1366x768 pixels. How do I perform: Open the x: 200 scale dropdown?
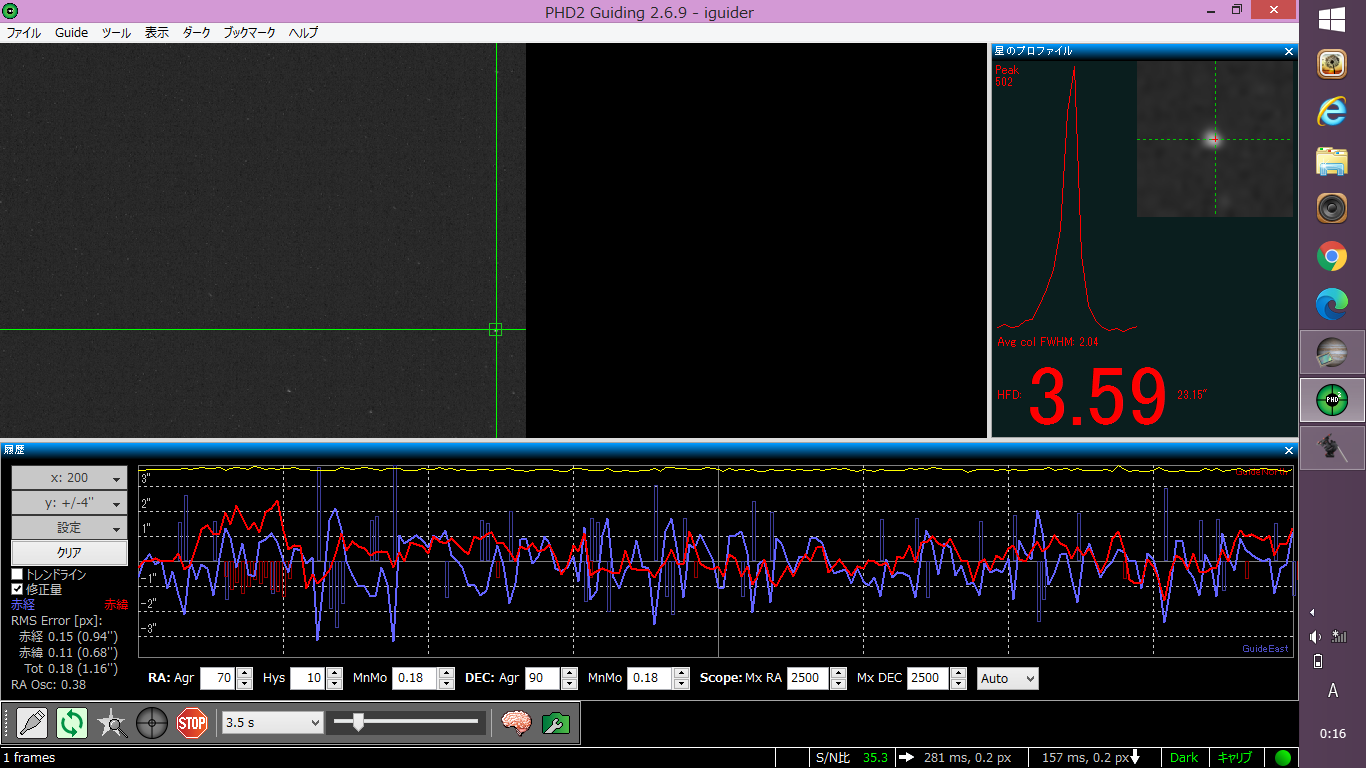(x=70, y=478)
